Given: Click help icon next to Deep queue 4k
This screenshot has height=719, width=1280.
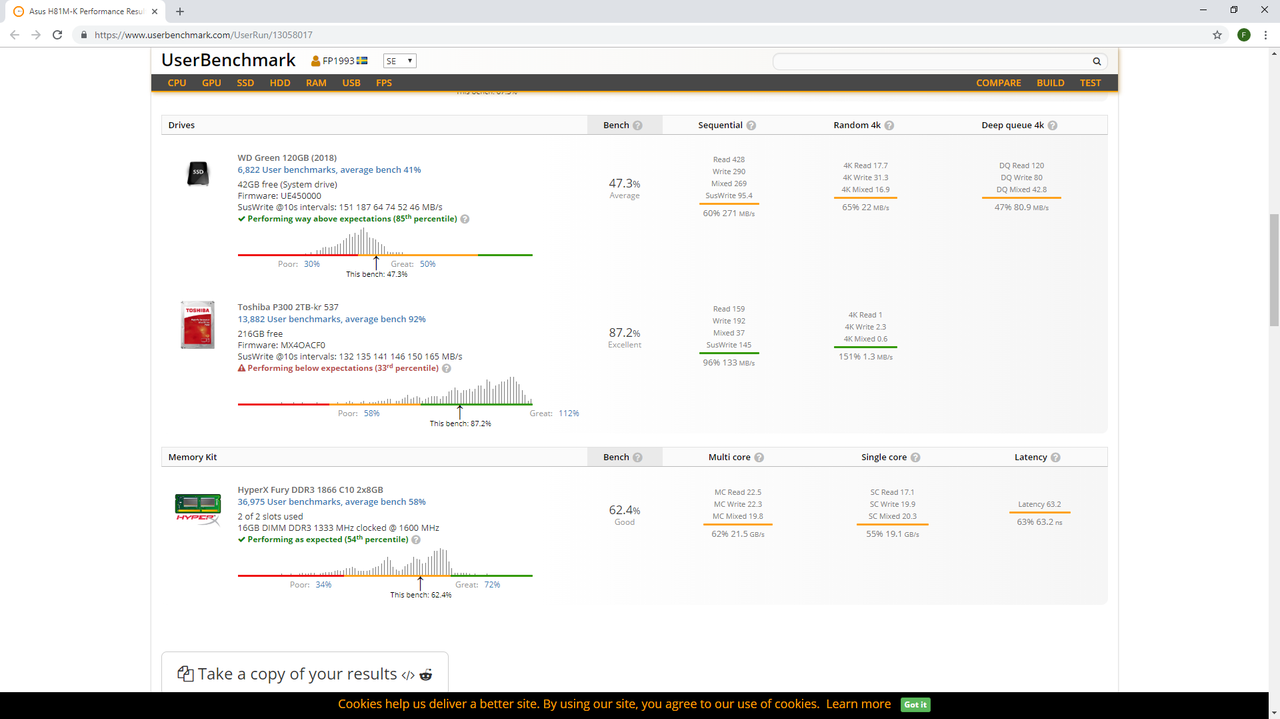Looking at the screenshot, I should 1052,125.
